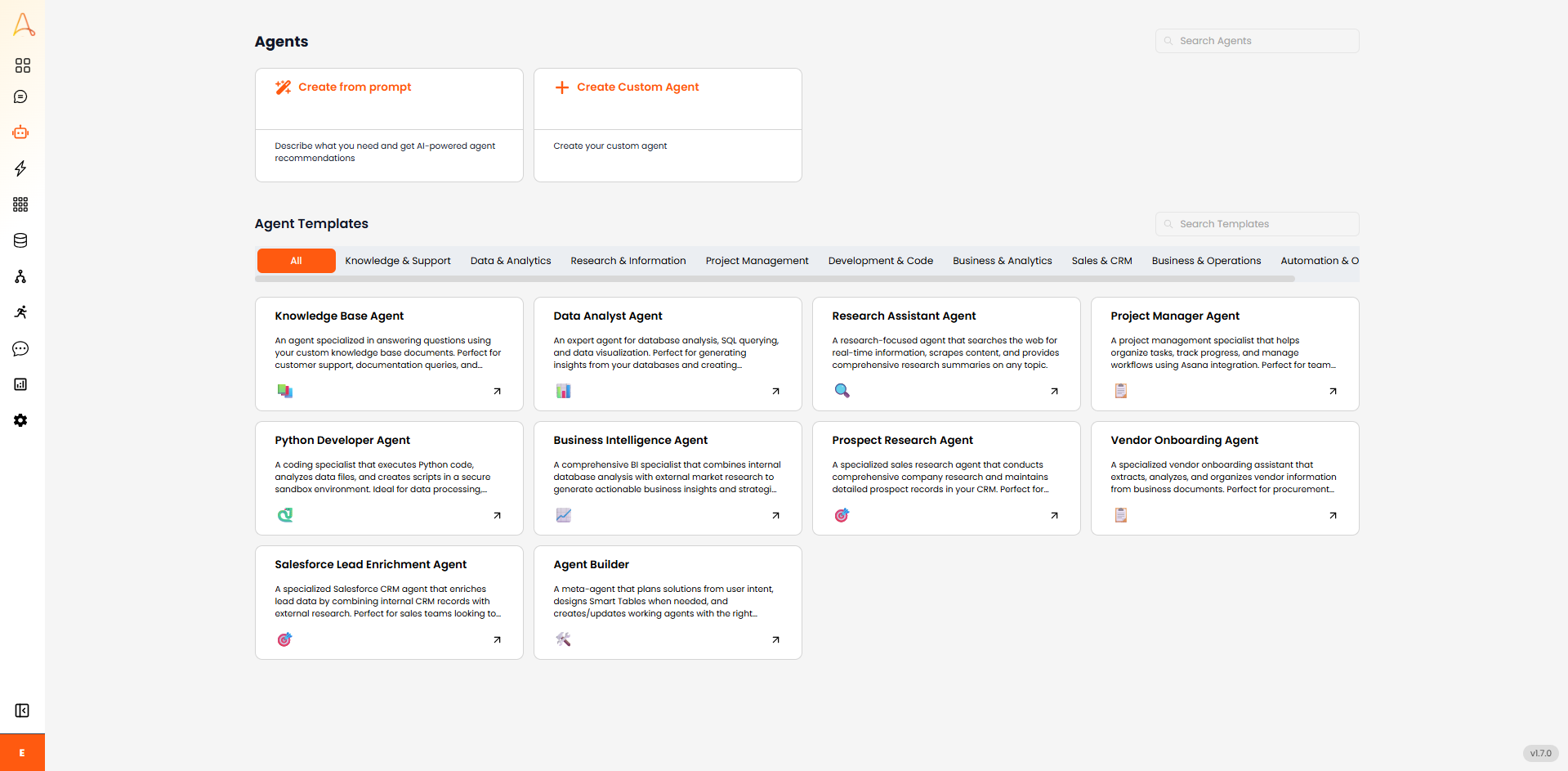Click Create Custom Agent
The height and width of the screenshot is (771, 1568).
point(638,87)
